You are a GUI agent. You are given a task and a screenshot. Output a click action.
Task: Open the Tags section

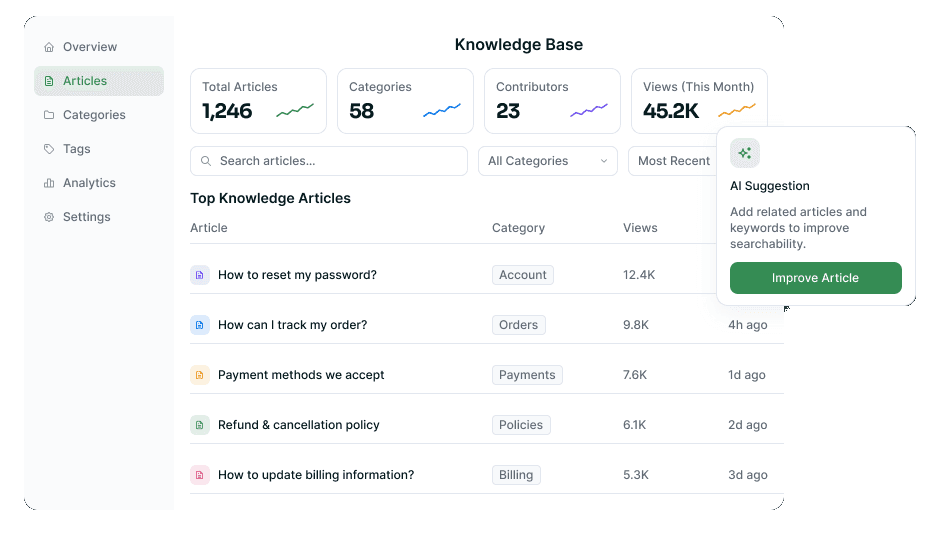(x=99, y=149)
